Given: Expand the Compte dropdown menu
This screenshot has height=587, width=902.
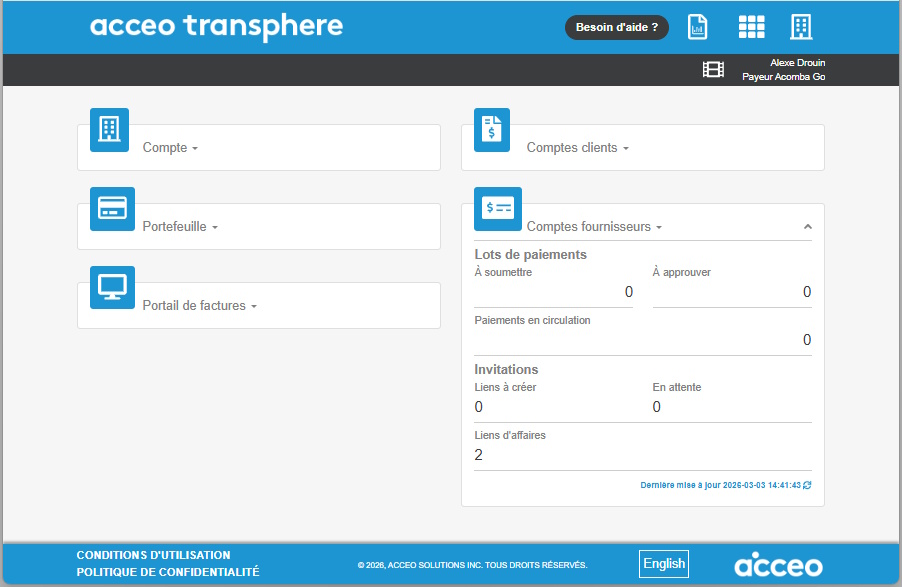Looking at the screenshot, I should coord(170,148).
